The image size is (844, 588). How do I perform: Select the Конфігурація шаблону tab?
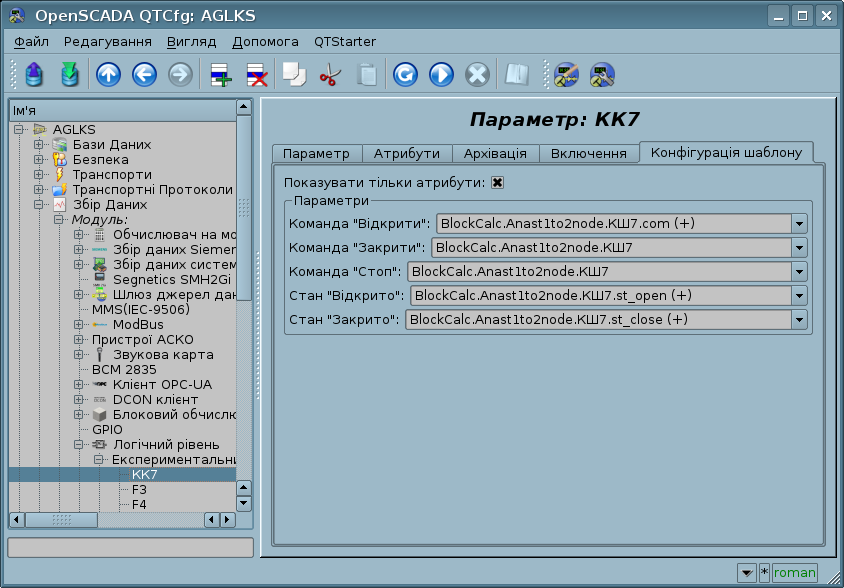pos(726,152)
